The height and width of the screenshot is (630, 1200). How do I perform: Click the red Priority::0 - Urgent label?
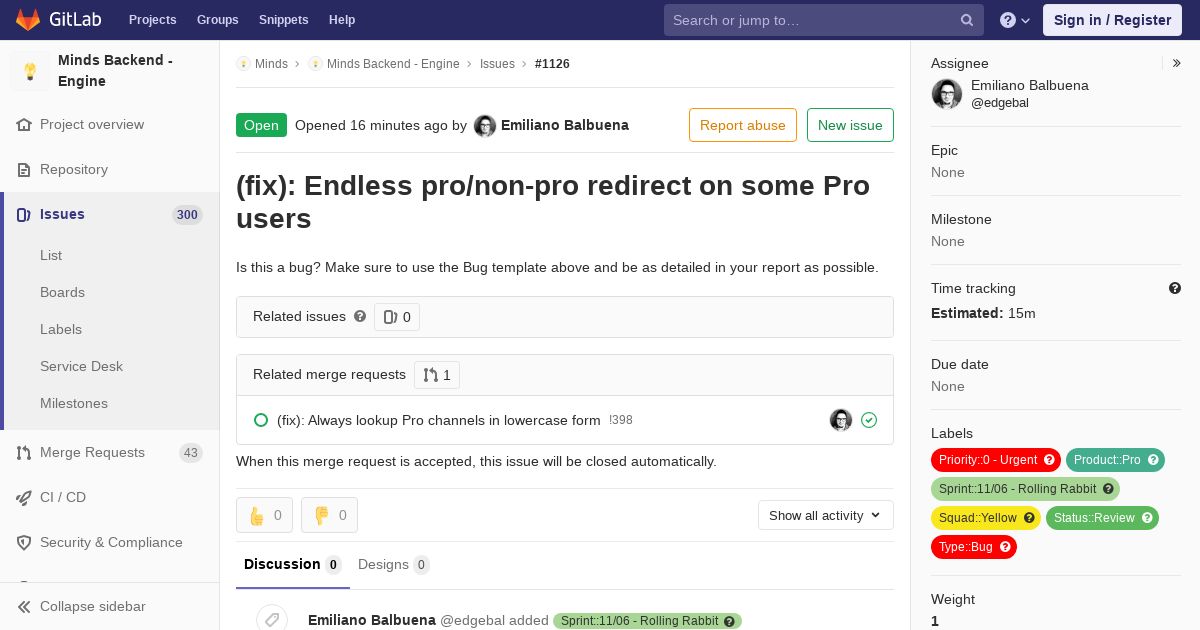(996, 460)
